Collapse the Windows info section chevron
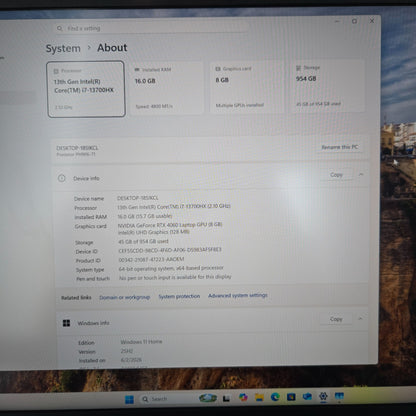The width and height of the screenshot is (416, 416). tap(360, 319)
